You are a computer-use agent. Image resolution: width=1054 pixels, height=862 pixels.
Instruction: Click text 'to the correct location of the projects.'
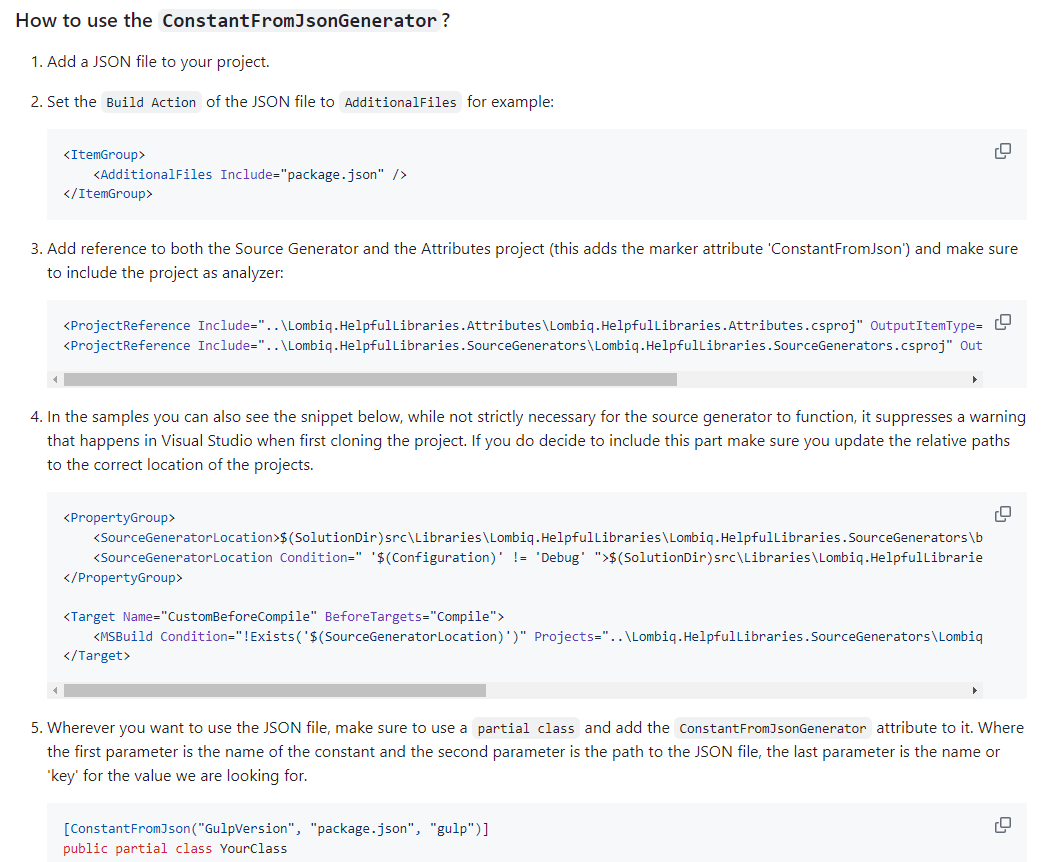coord(180,465)
